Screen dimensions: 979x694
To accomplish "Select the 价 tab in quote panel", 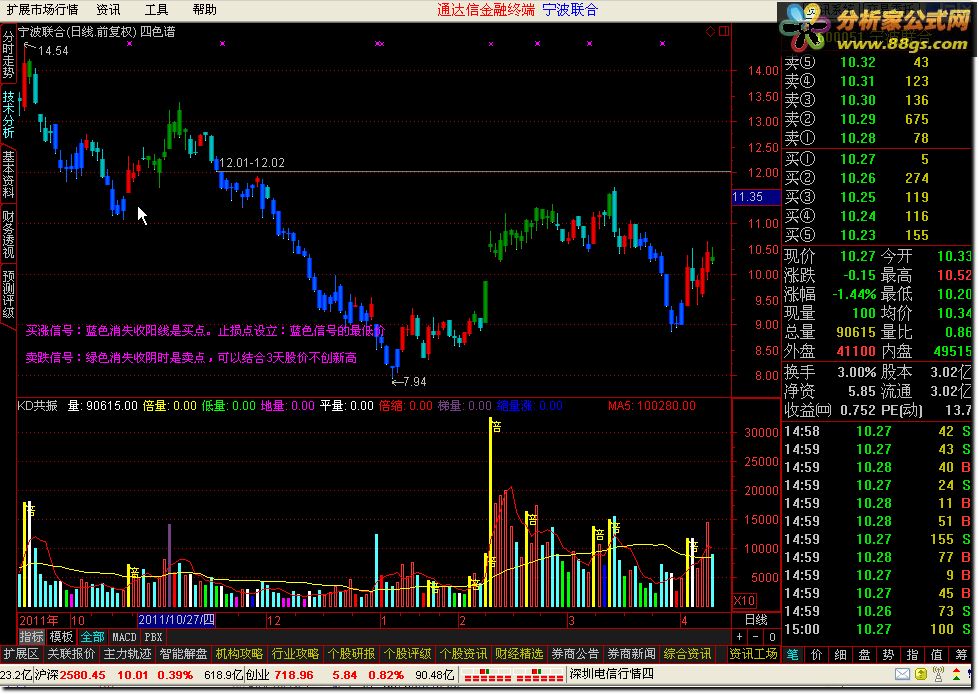I will point(817,654).
